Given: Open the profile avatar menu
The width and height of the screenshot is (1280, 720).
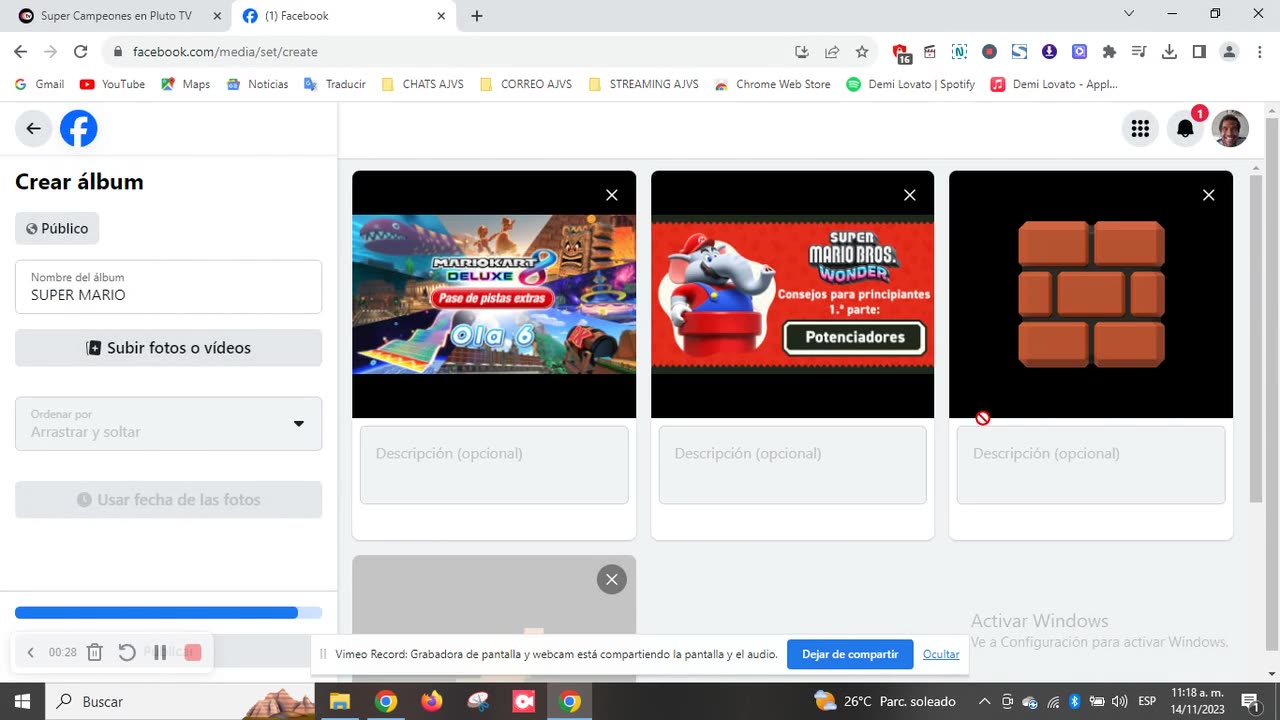Looking at the screenshot, I should 1230,128.
